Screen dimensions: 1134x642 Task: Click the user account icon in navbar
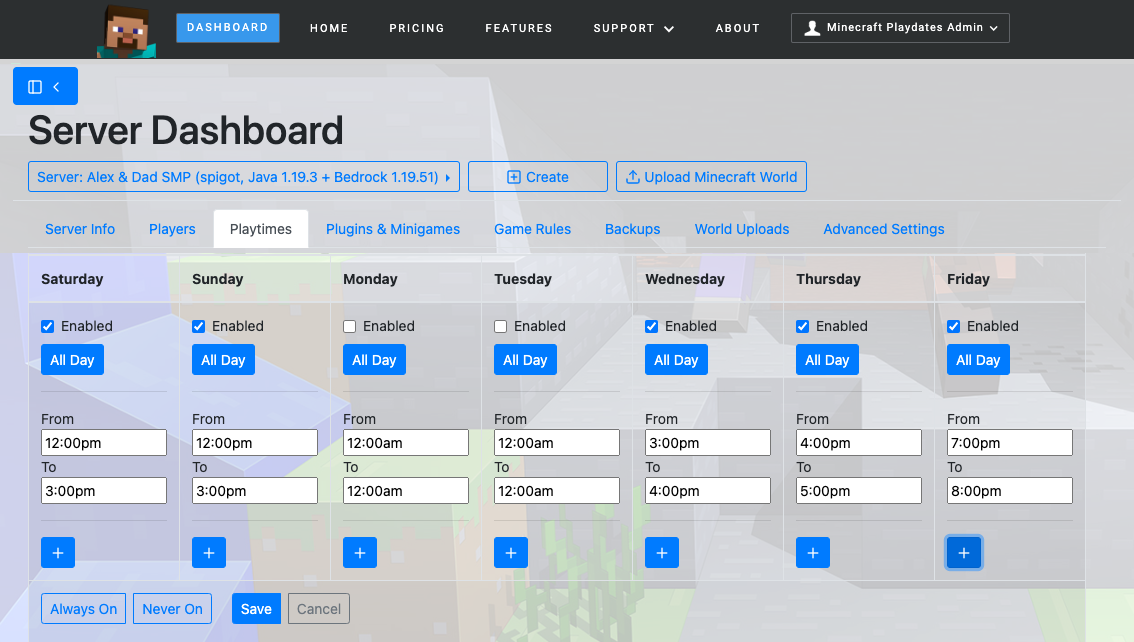(x=812, y=27)
